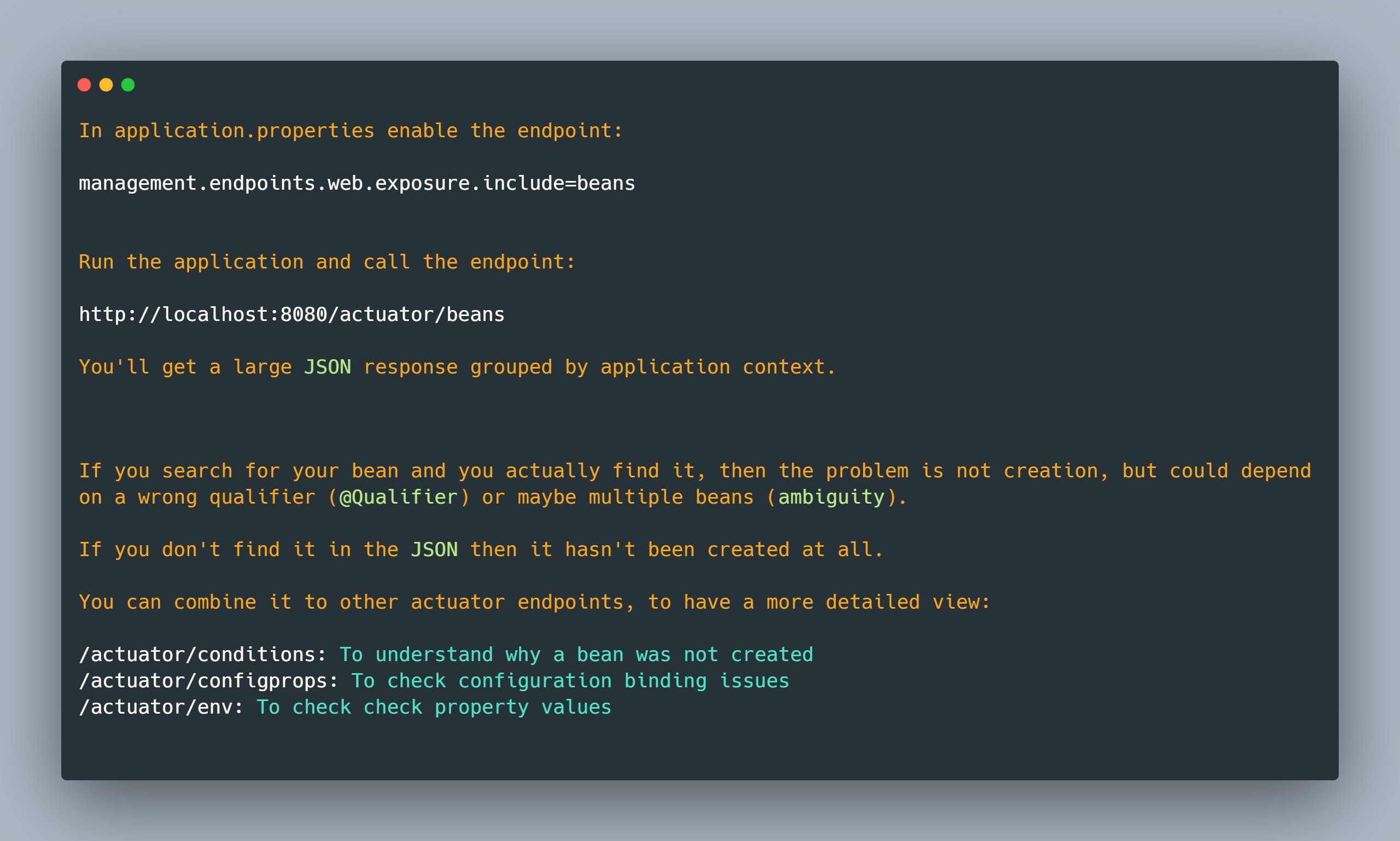This screenshot has width=1400, height=841.
Task: Click JSON in the 'large JSON response' line
Action: (327, 367)
